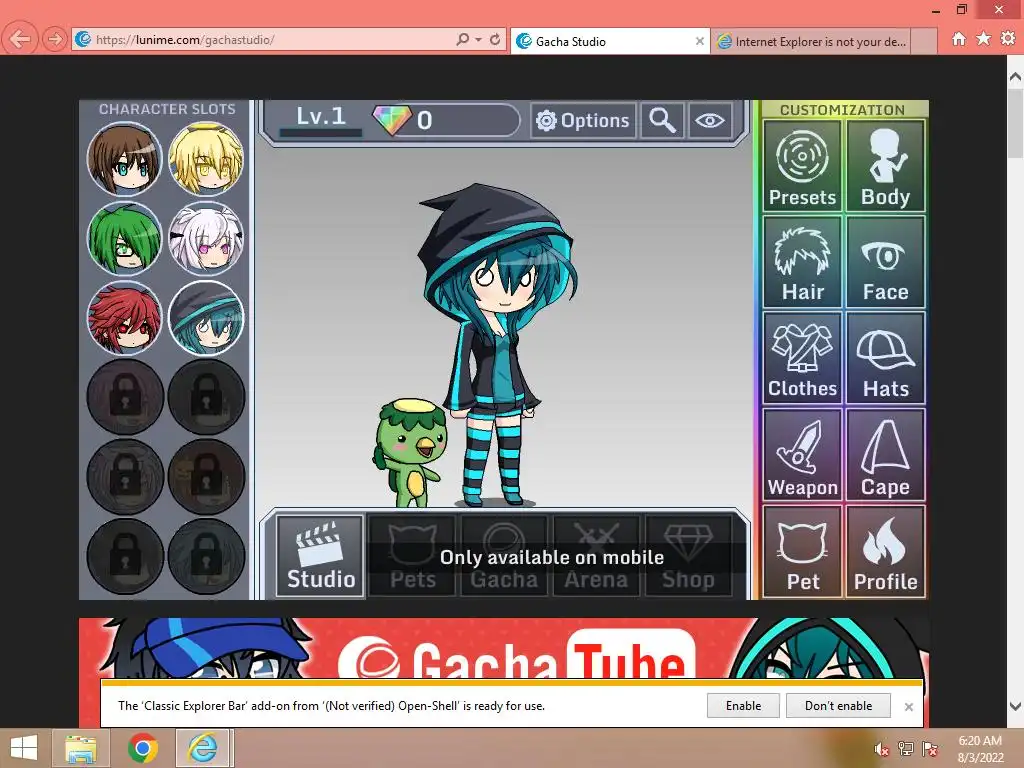Image resolution: width=1024 pixels, height=768 pixels.
Task: Refresh the page with reload icon
Action: click(x=495, y=39)
